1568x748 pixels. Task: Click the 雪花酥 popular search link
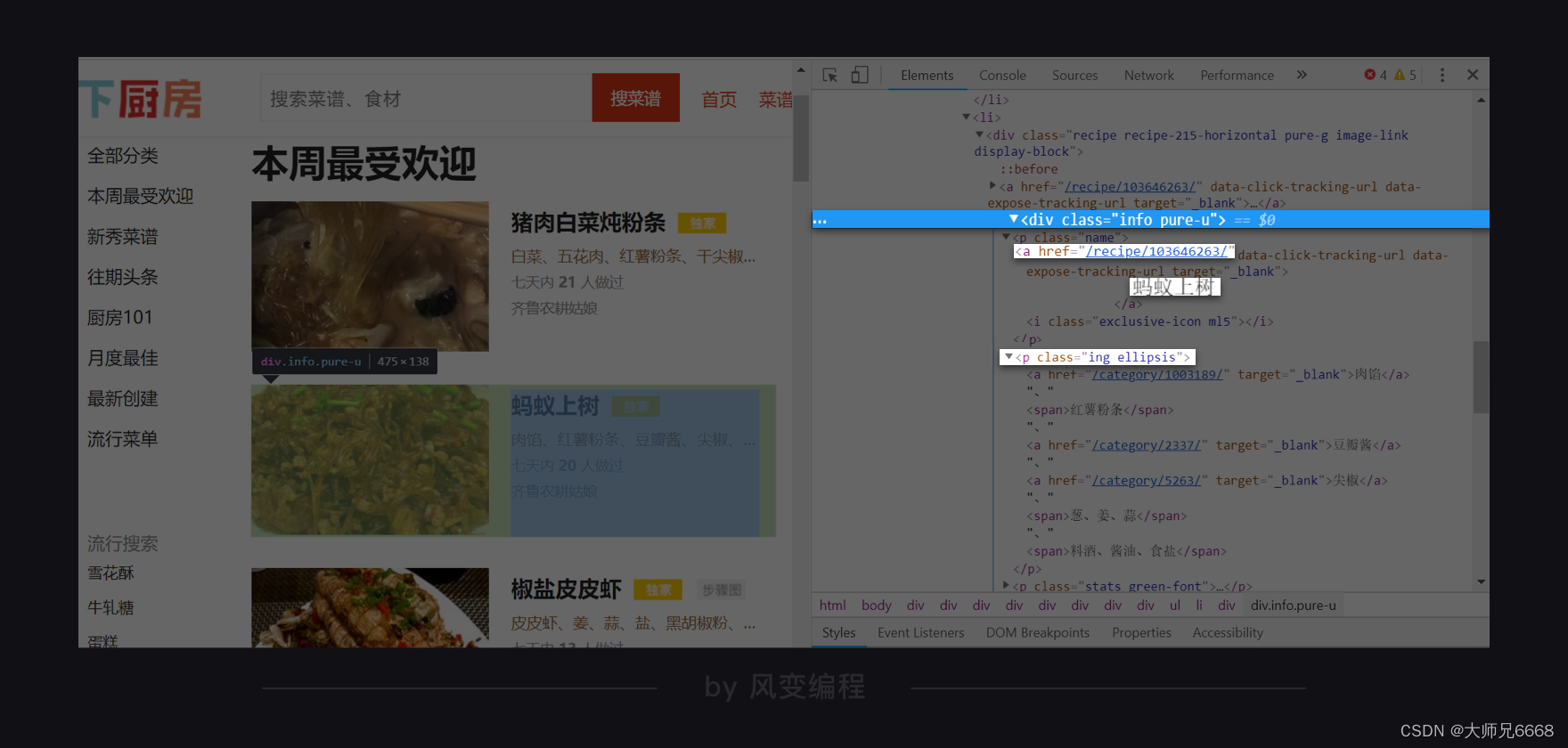click(110, 573)
